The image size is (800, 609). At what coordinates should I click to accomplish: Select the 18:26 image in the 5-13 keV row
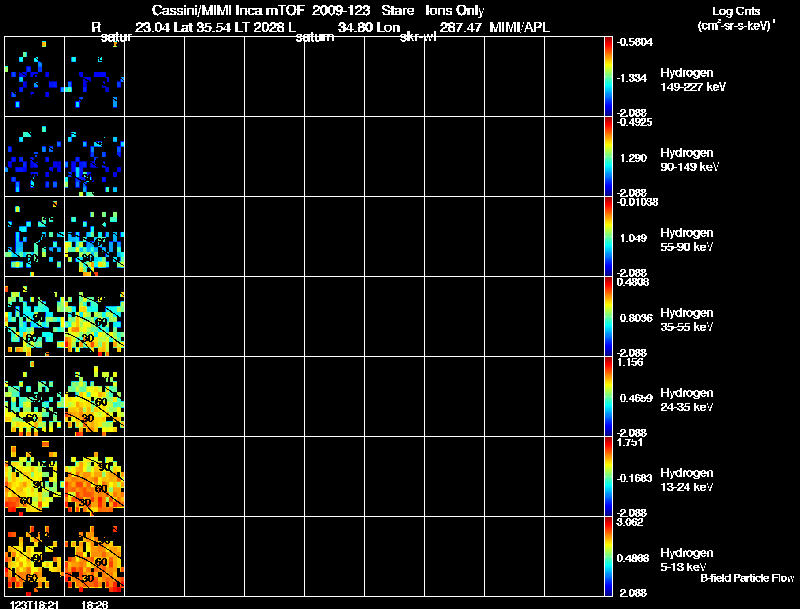(94, 557)
